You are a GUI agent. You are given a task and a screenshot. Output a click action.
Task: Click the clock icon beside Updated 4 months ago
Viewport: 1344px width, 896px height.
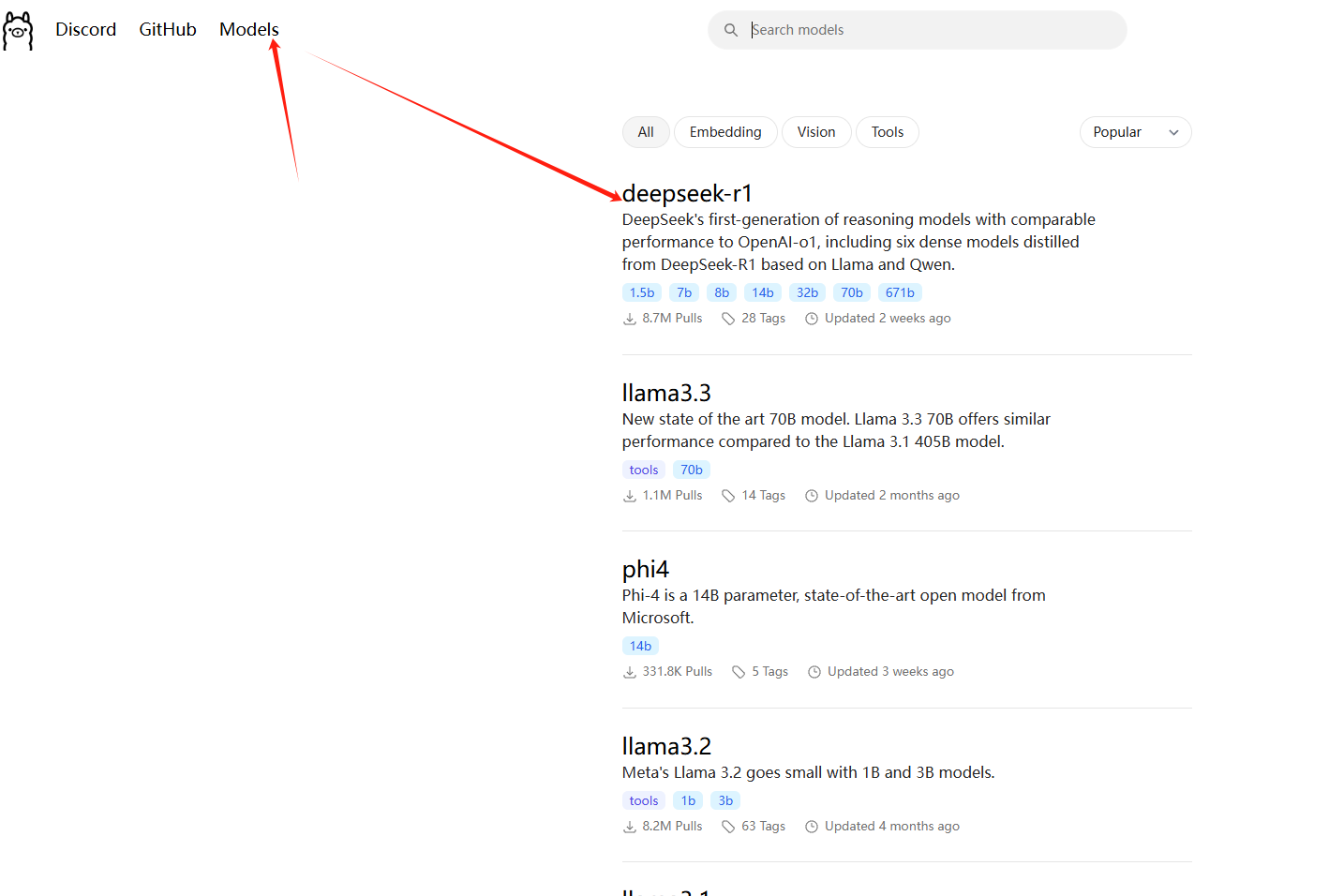point(812,827)
